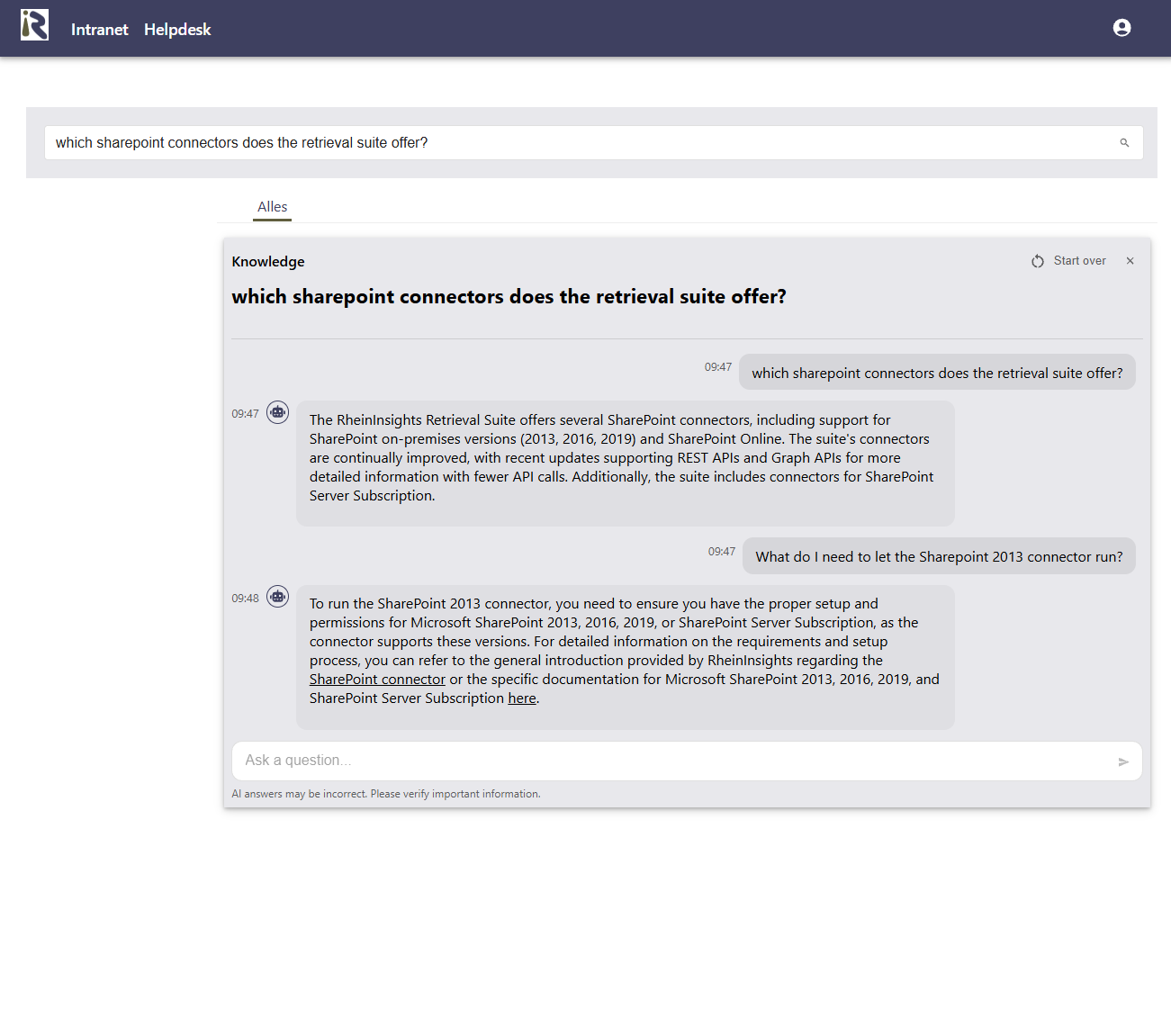Viewport: 1171px width, 1036px height.
Task: Click the RheinInsights logo icon
Action: (x=34, y=25)
